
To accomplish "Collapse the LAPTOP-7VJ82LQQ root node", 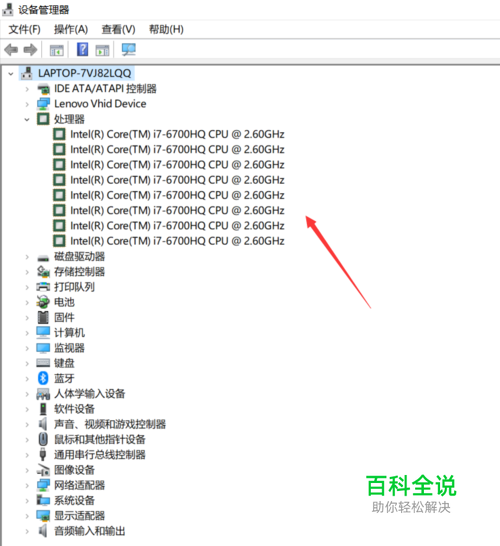I will point(11,74).
